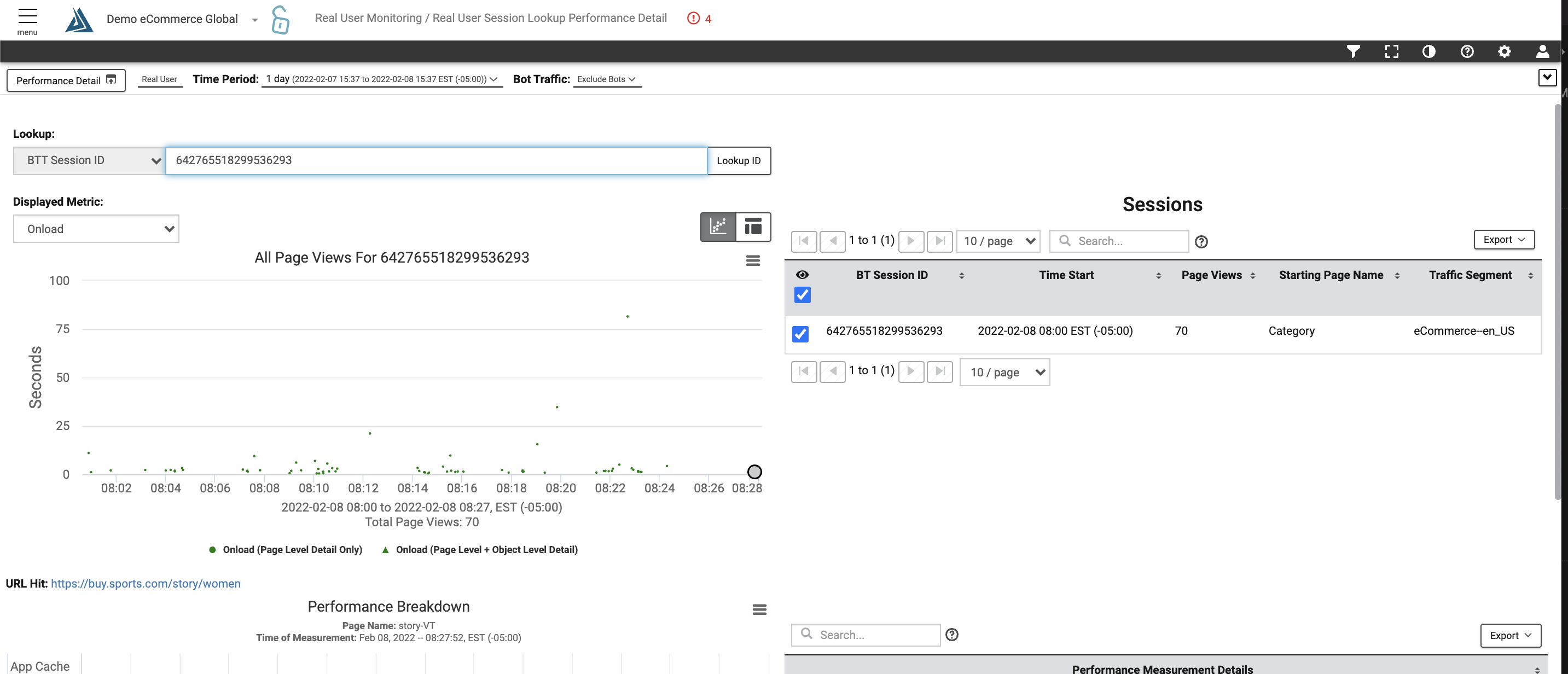Open the help icon in top toolbar
This screenshot has width=1568, height=674.
(x=1467, y=52)
